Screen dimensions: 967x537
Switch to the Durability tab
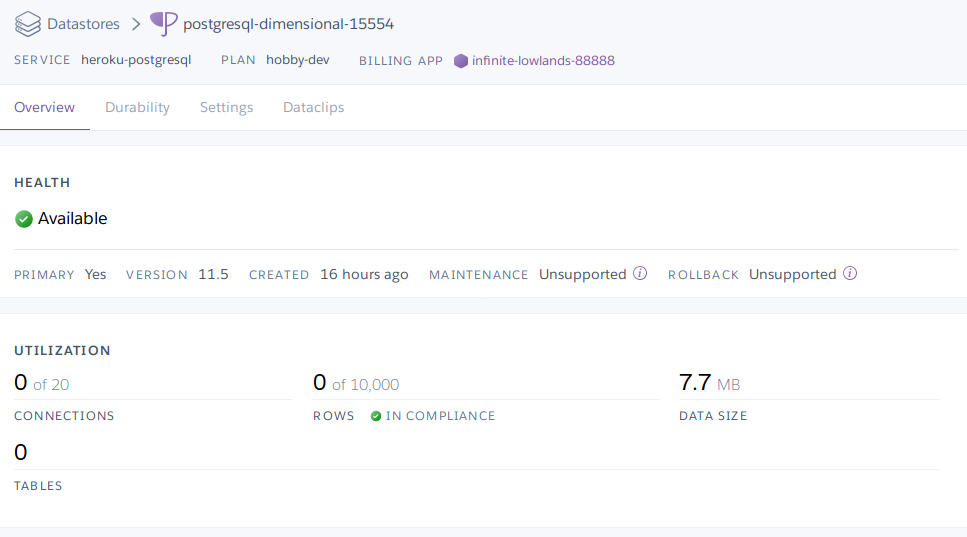[138, 107]
